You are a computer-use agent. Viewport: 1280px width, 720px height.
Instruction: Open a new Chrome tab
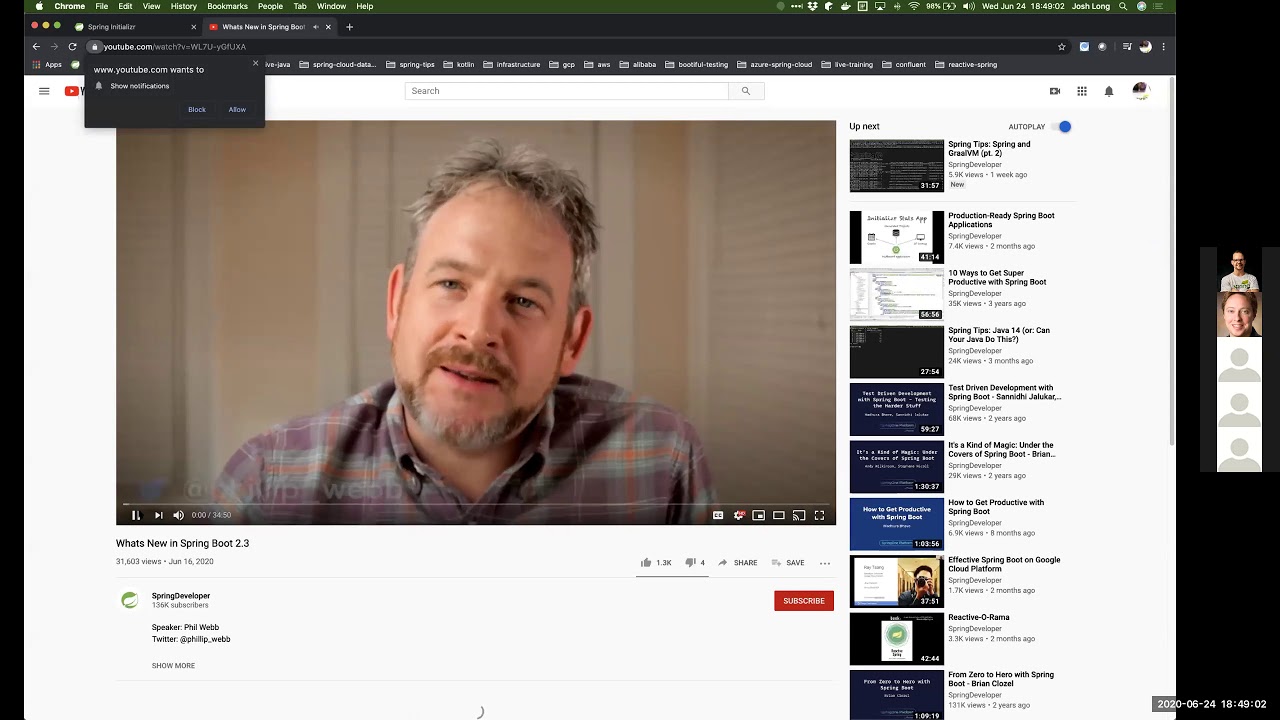pyautogui.click(x=349, y=27)
